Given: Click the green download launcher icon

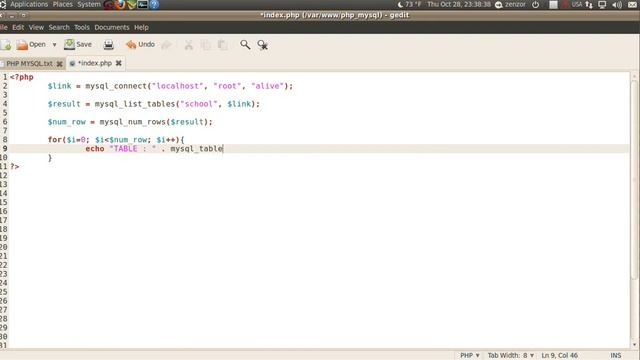Looking at the screenshot, I should pyautogui.click(x=131, y=4).
